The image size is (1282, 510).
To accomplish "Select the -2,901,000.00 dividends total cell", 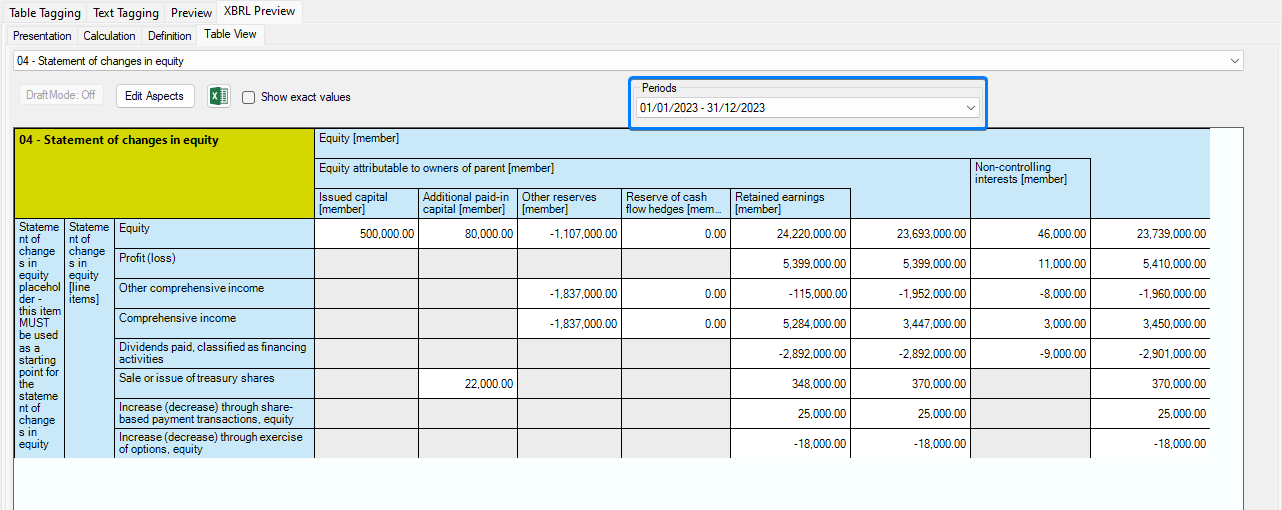I will coord(1150,353).
